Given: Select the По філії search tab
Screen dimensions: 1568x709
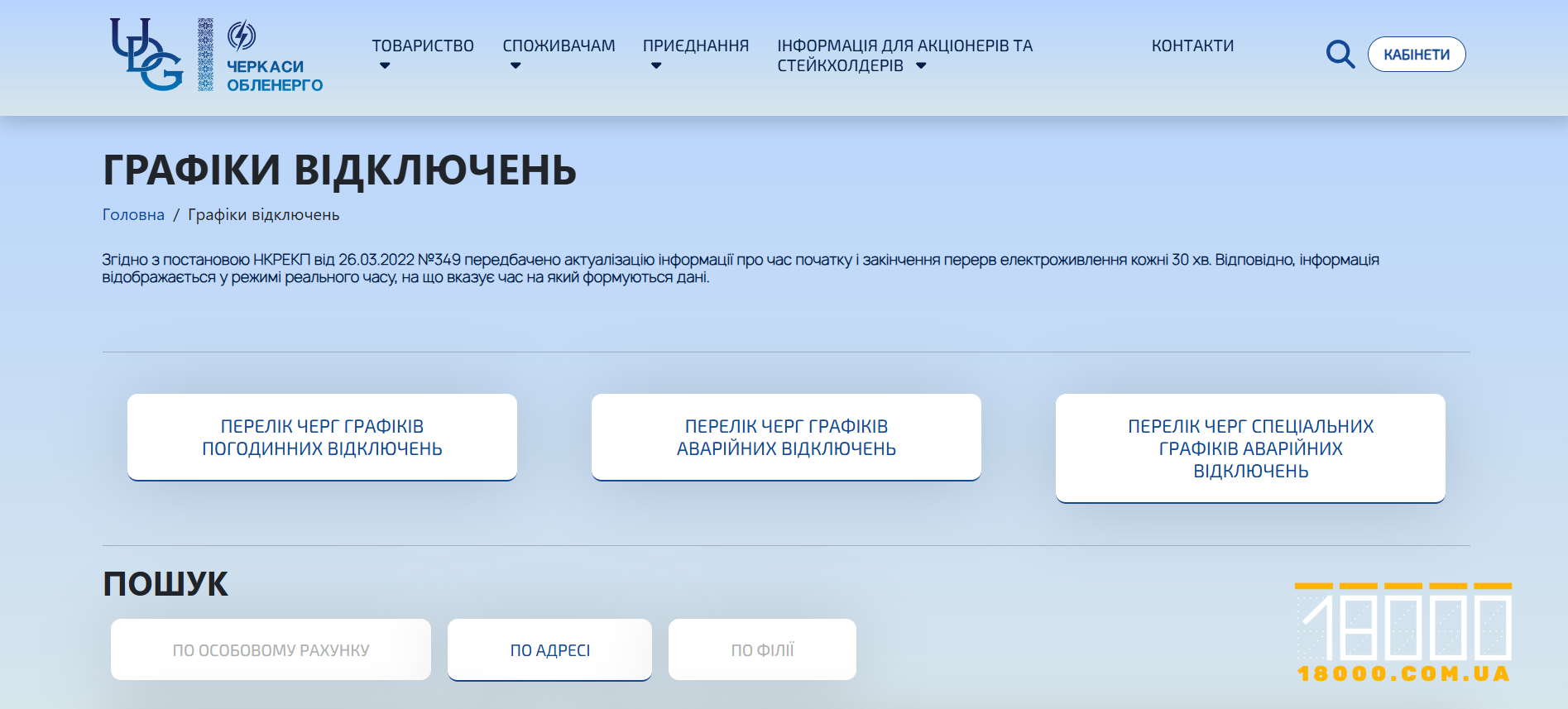Looking at the screenshot, I should pyautogui.click(x=762, y=649).
